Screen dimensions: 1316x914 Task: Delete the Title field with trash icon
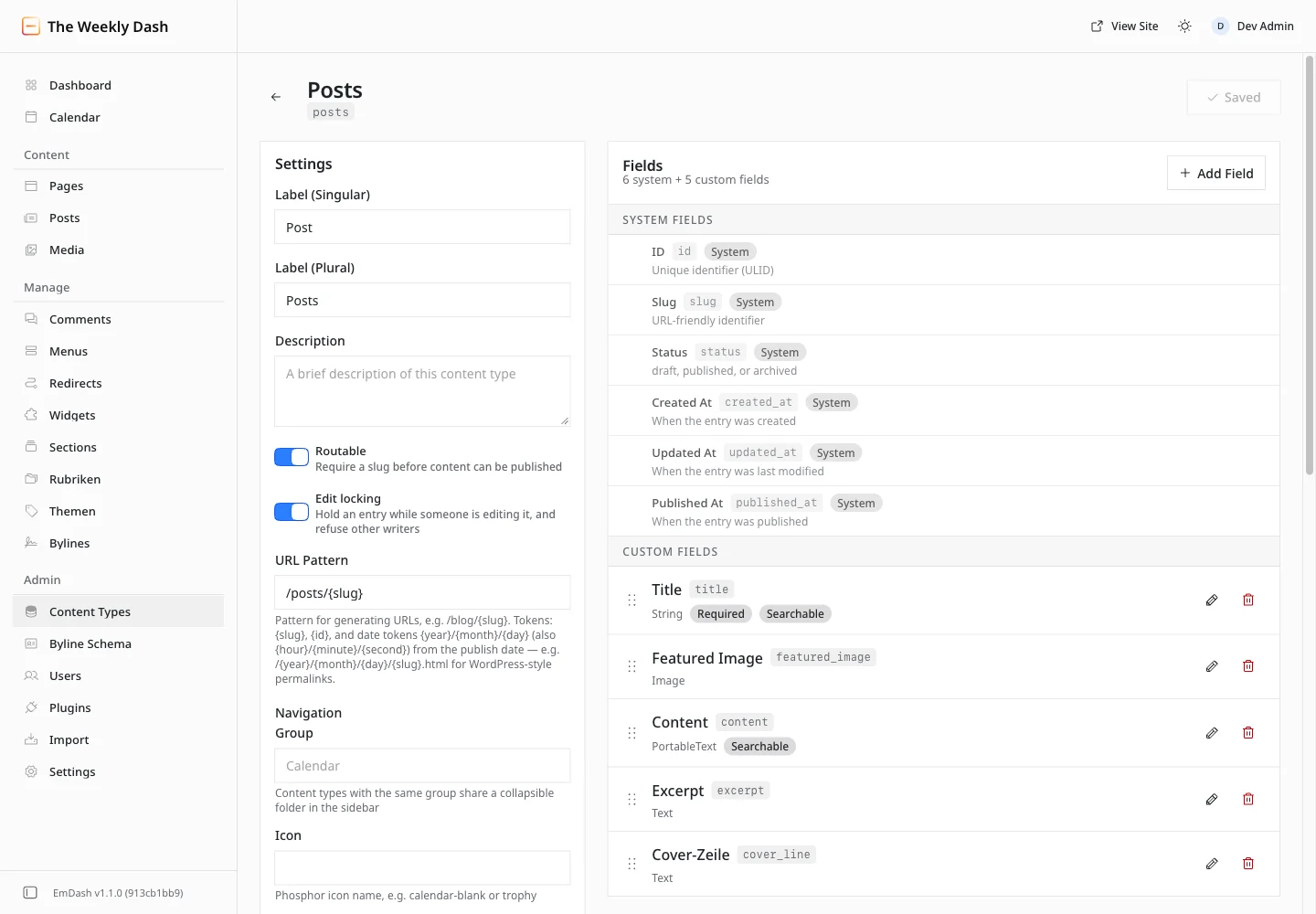click(1248, 600)
